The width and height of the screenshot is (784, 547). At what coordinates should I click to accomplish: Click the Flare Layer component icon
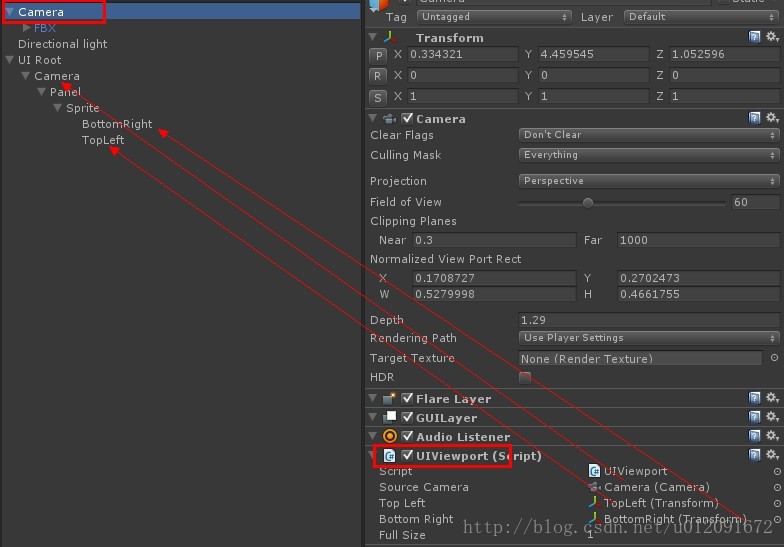click(390, 398)
